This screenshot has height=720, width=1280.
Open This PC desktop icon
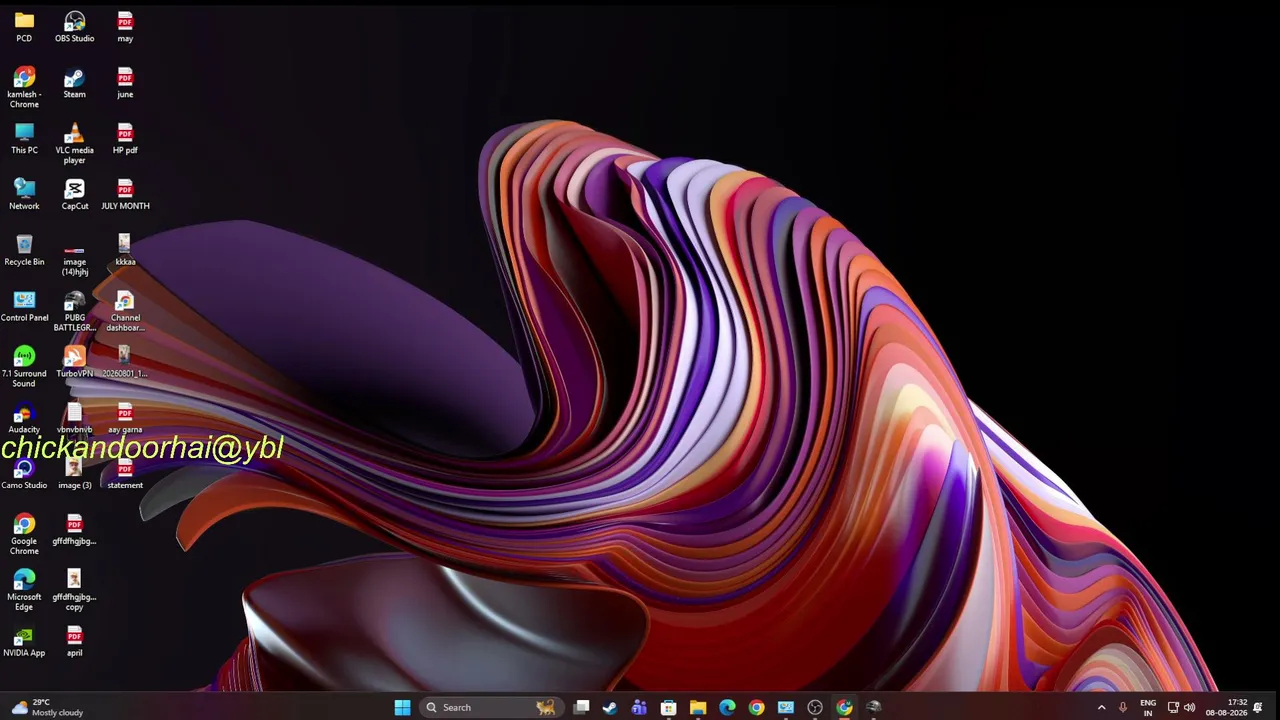point(24,139)
